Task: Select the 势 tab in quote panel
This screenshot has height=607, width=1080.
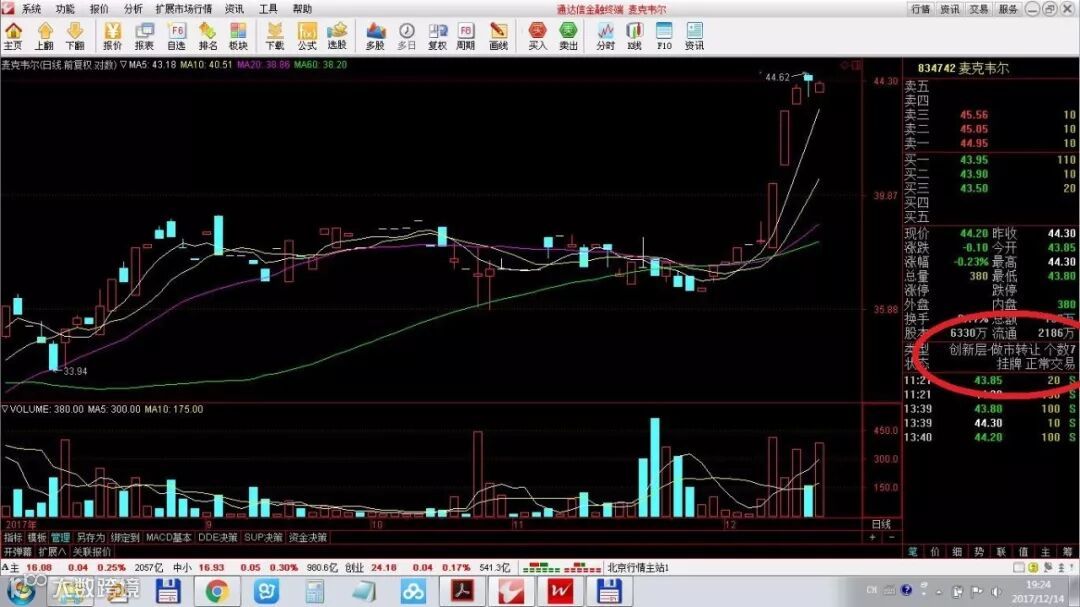Action: pyautogui.click(x=979, y=552)
